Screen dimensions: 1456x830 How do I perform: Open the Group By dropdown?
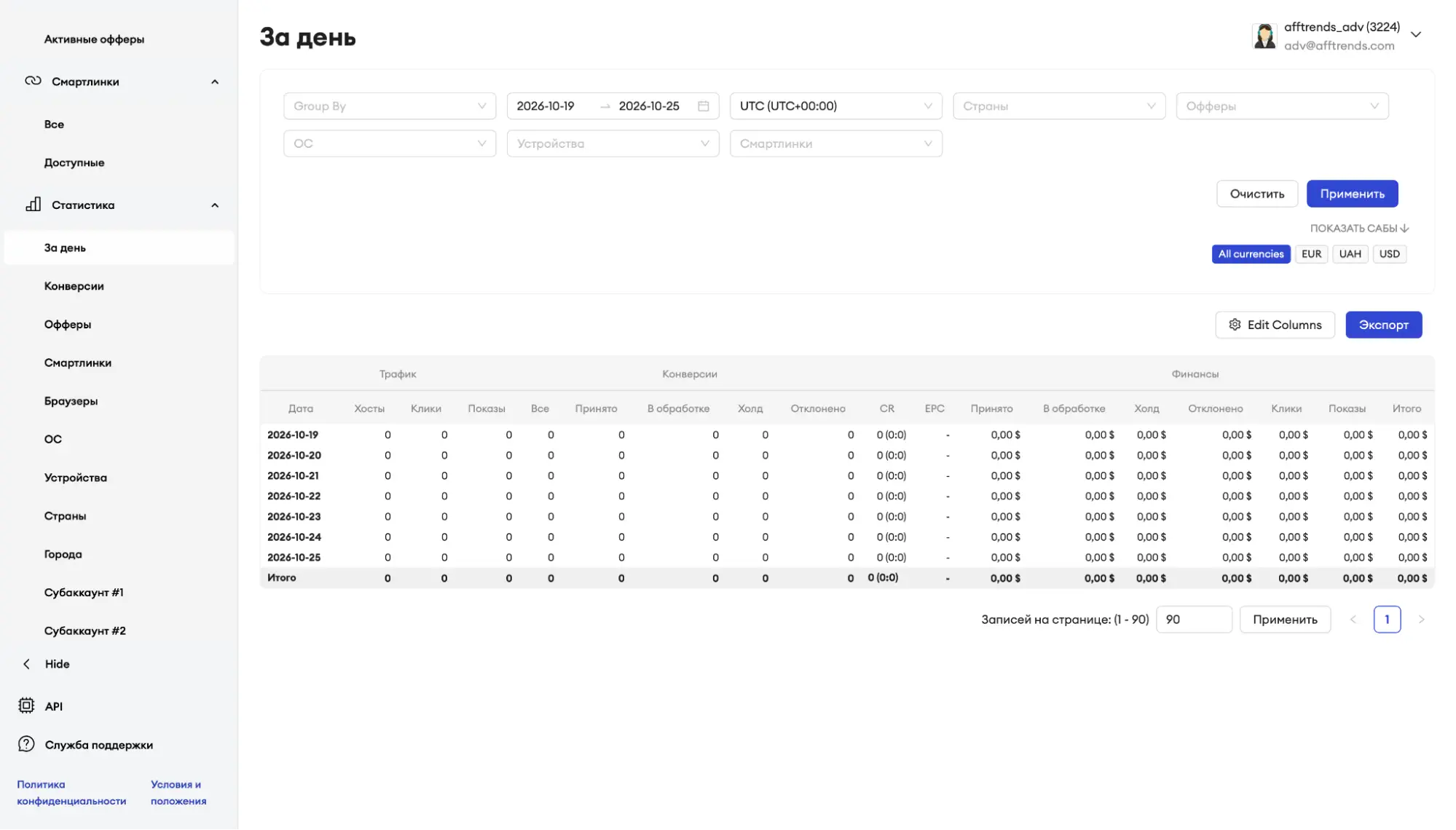[390, 106]
